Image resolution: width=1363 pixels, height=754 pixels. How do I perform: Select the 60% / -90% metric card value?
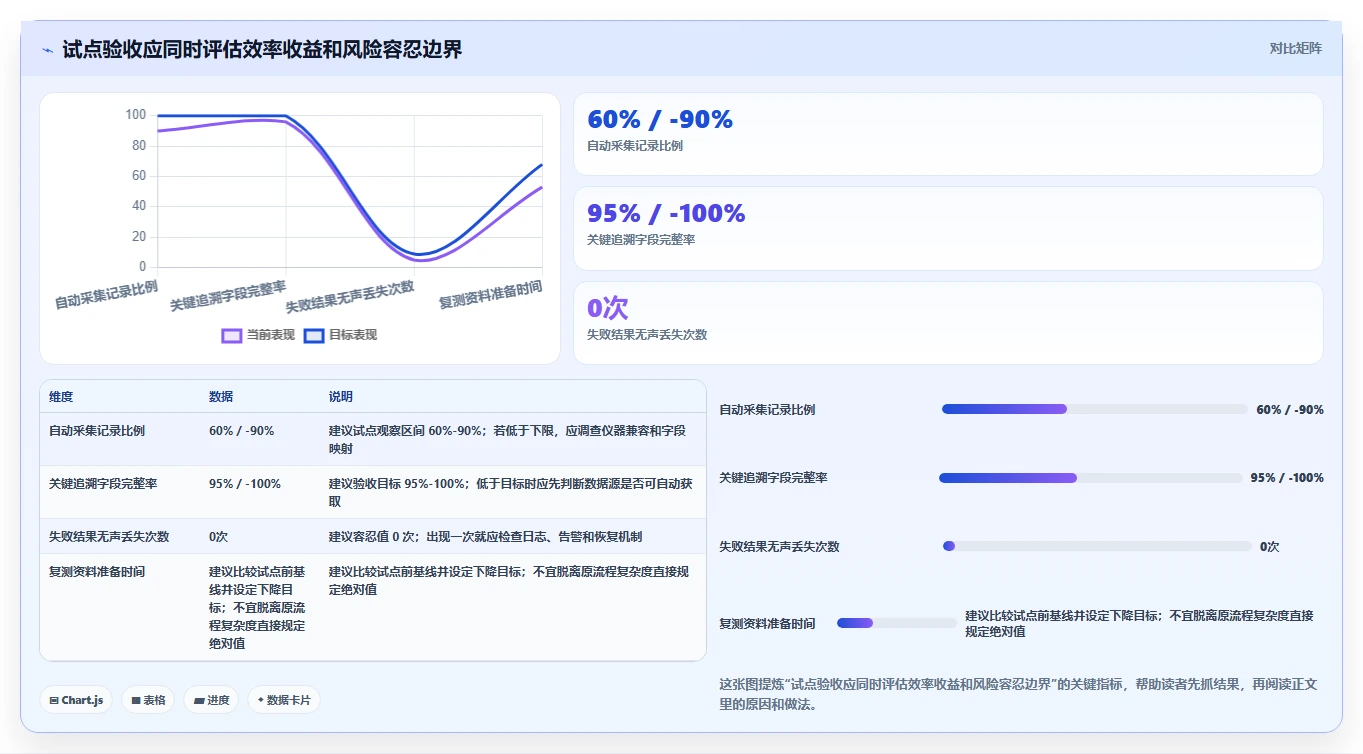660,120
